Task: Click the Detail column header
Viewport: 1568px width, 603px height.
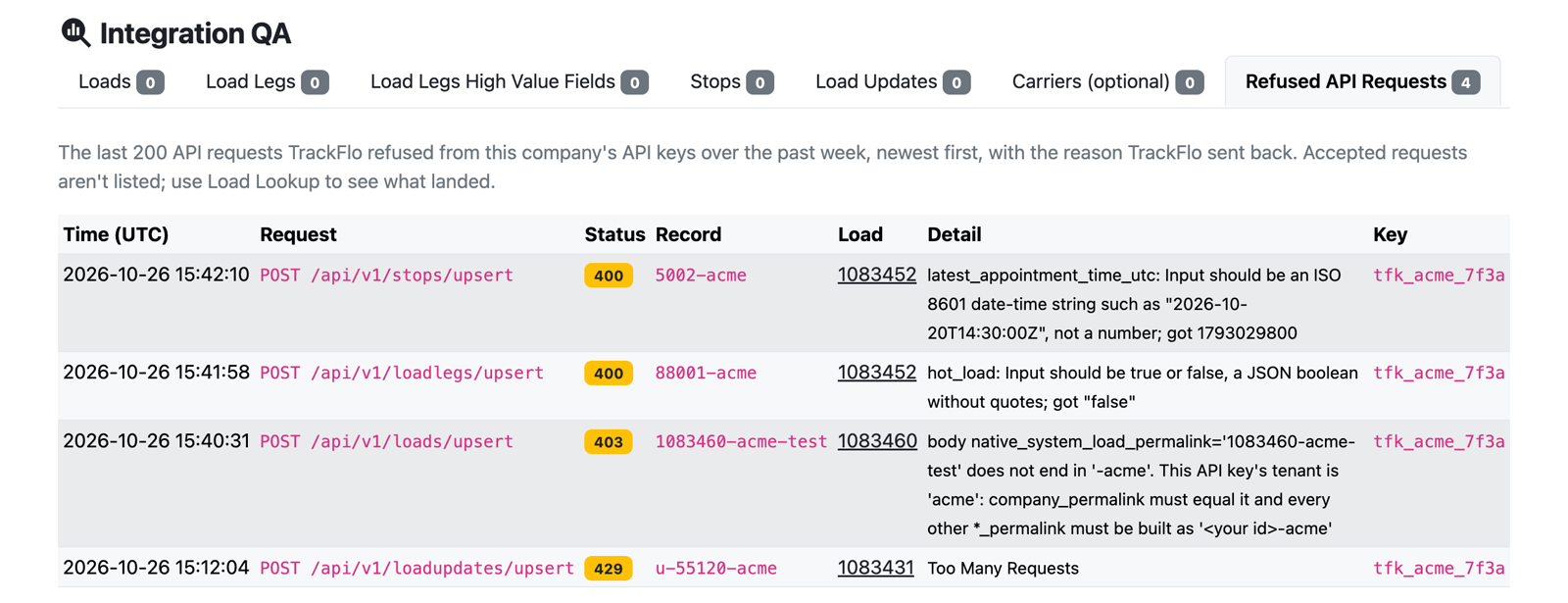Action: point(954,234)
